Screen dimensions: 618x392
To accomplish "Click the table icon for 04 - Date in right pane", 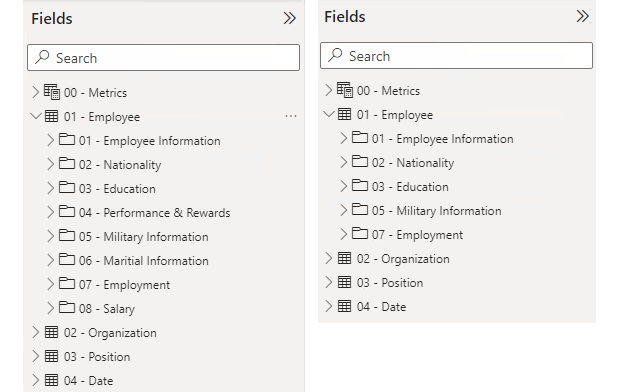I will click(x=344, y=306).
